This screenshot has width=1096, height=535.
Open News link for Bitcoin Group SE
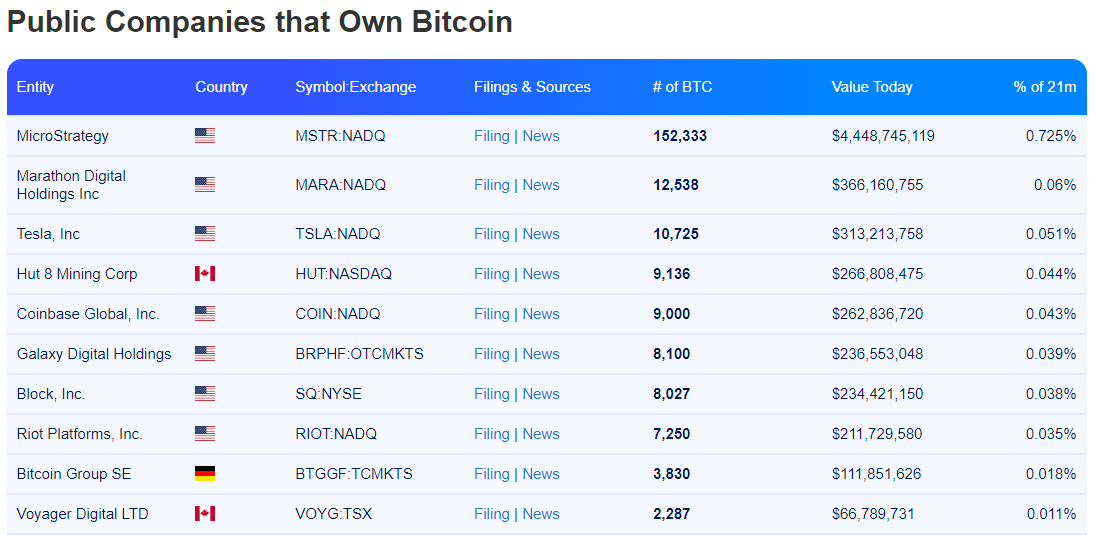[541, 473]
